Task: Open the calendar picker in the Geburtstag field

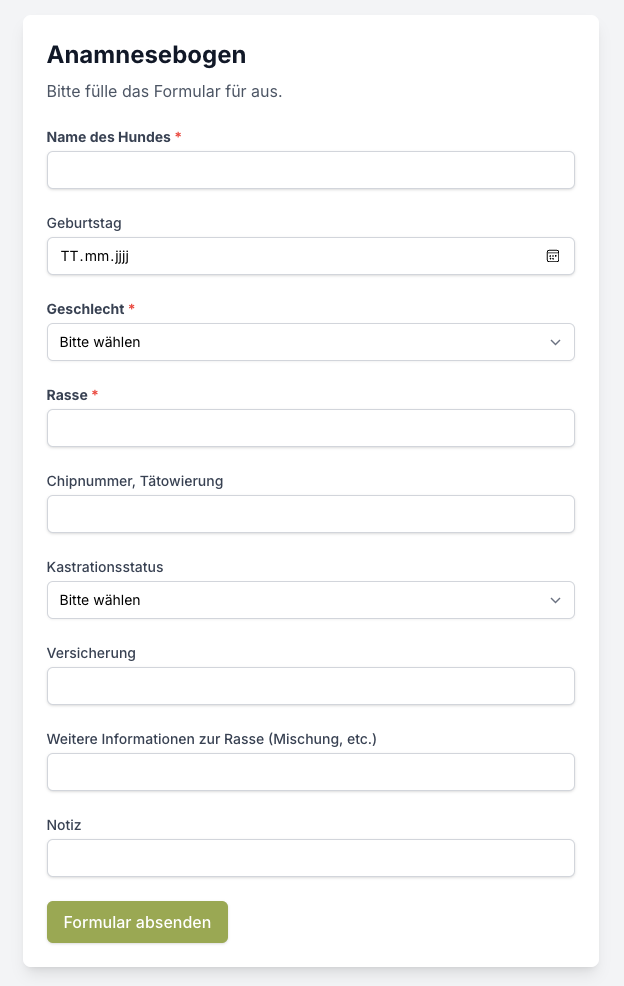Action: click(552, 256)
